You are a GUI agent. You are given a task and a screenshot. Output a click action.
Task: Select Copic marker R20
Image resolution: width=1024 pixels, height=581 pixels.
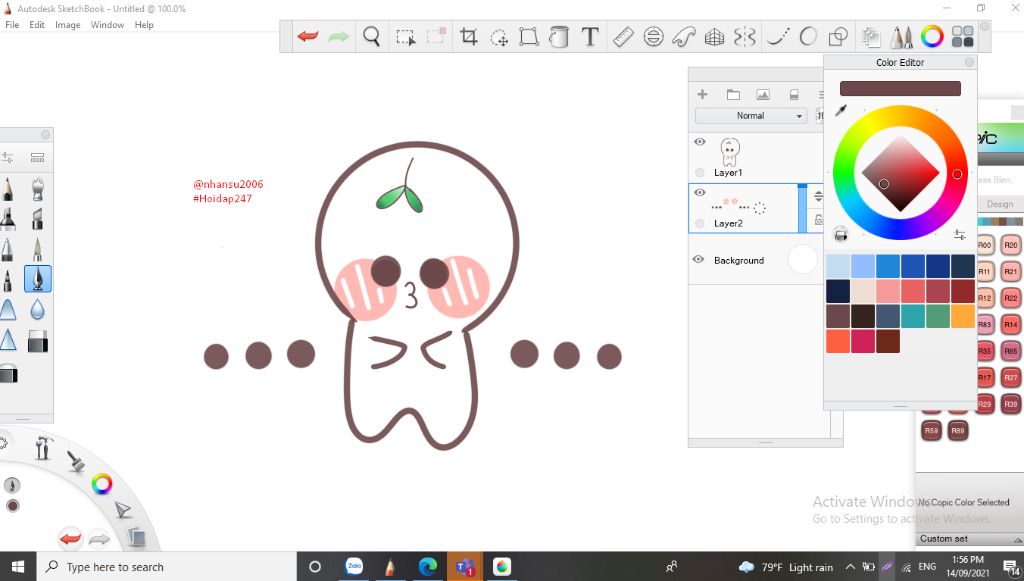tap(1010, 245)
